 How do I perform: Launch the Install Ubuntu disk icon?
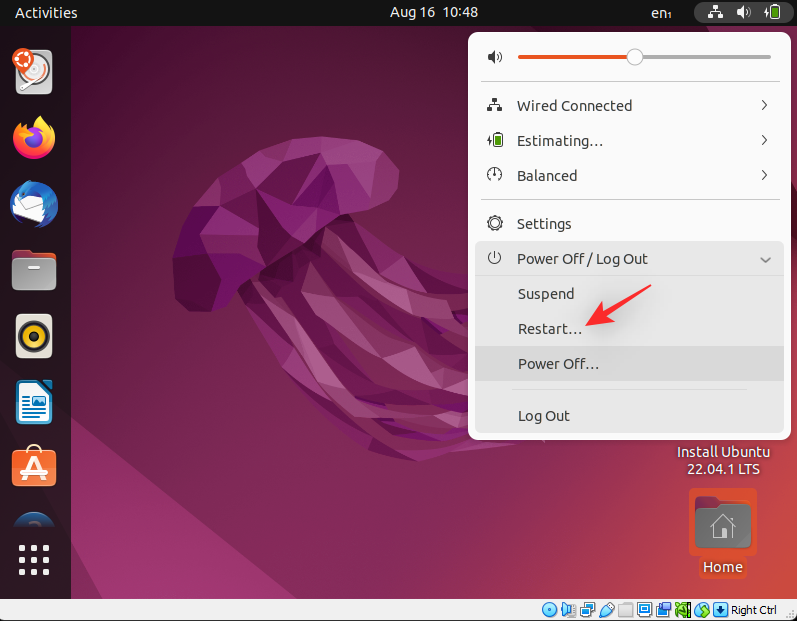click(x=34, y=72)
